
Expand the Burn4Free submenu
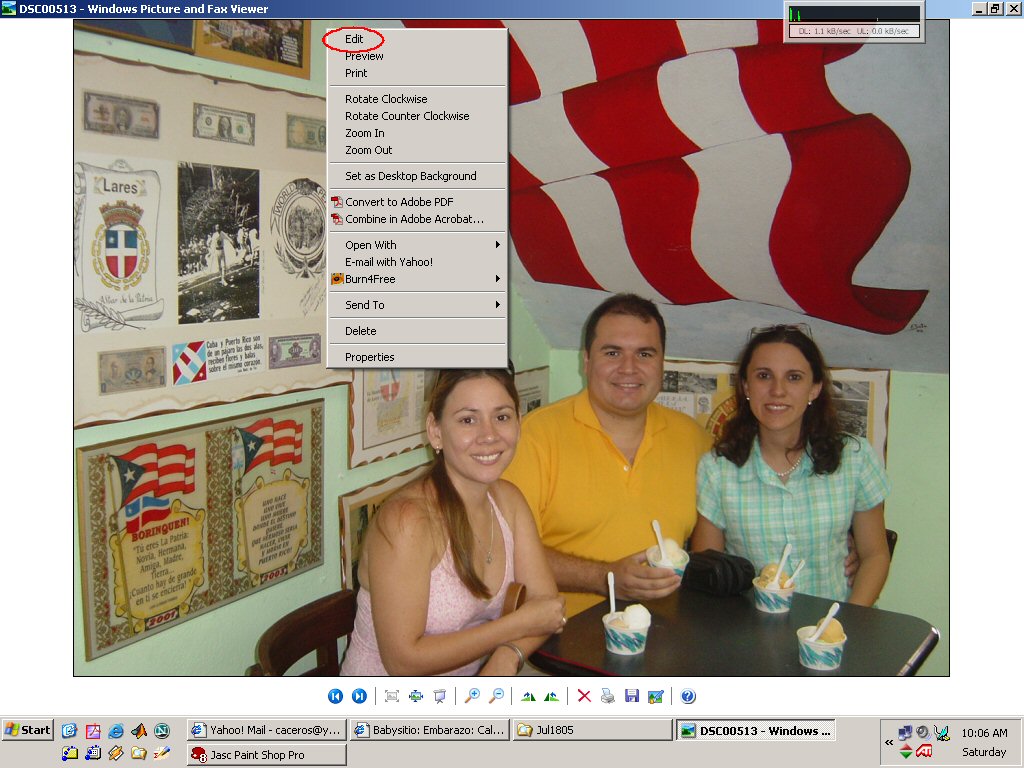[418, 279]
